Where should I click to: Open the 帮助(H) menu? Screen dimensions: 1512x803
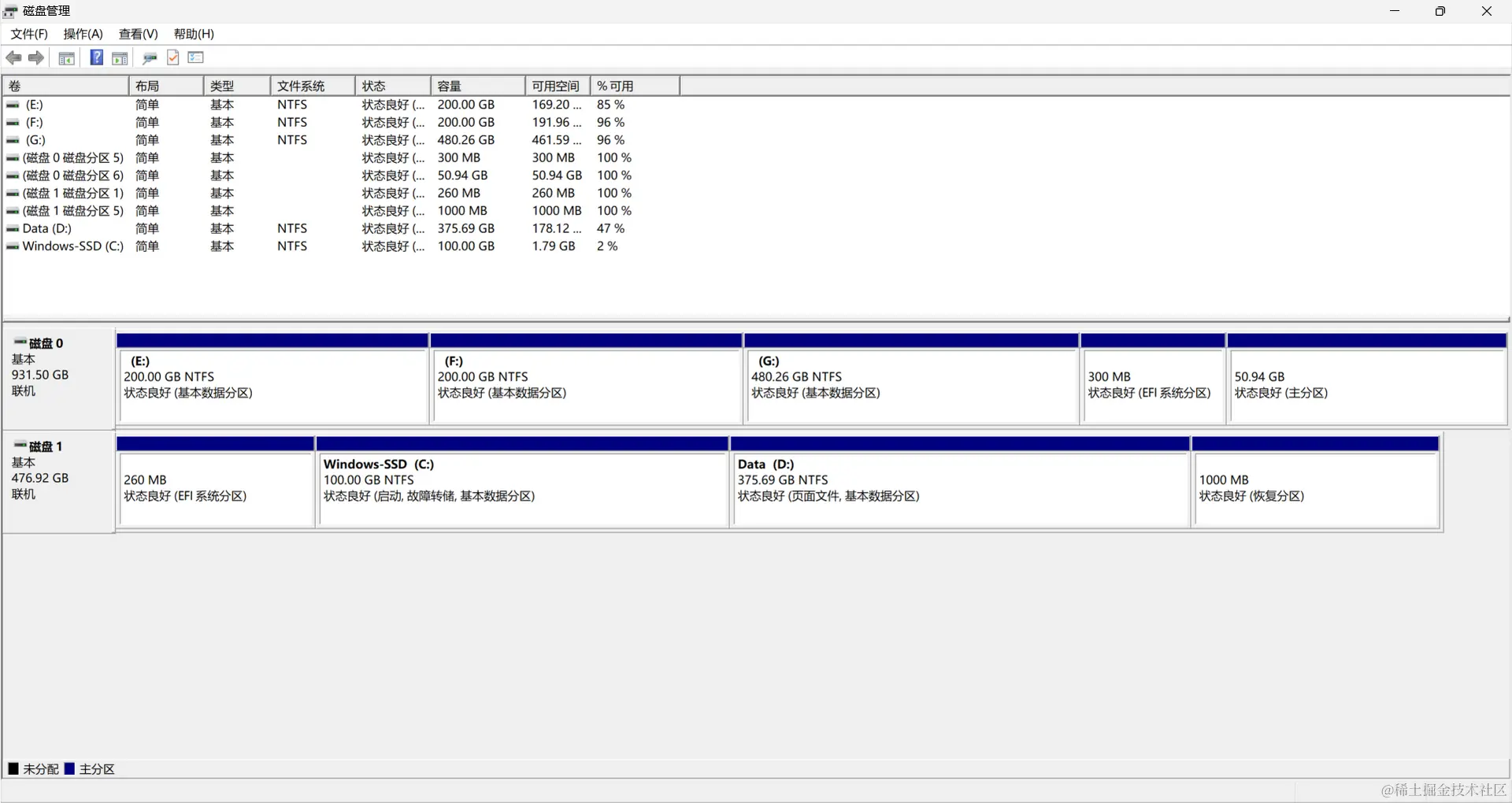pyautogui.click(x=194, y=34)
